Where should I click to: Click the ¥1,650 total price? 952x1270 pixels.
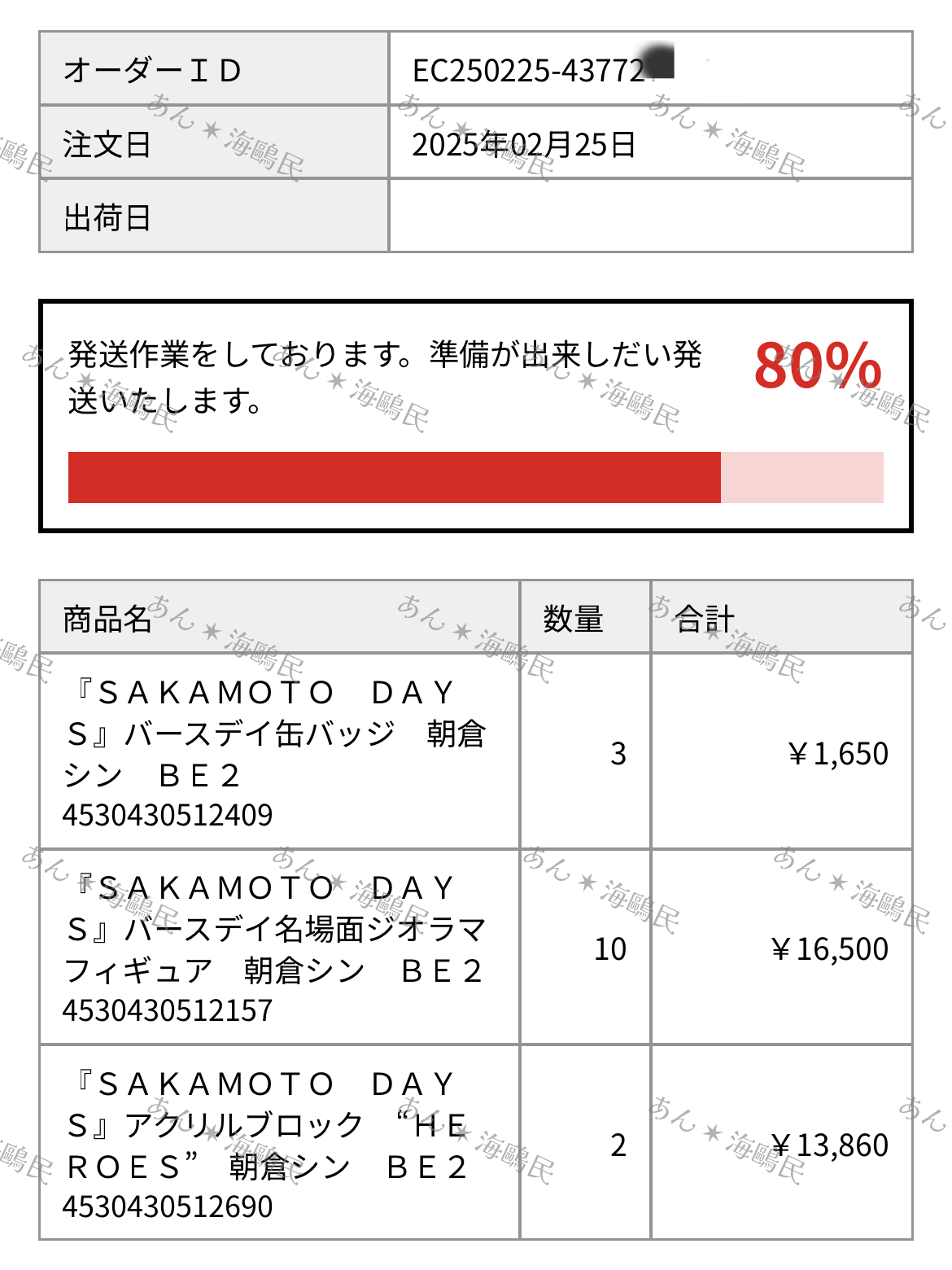click(x=837, y=754)
